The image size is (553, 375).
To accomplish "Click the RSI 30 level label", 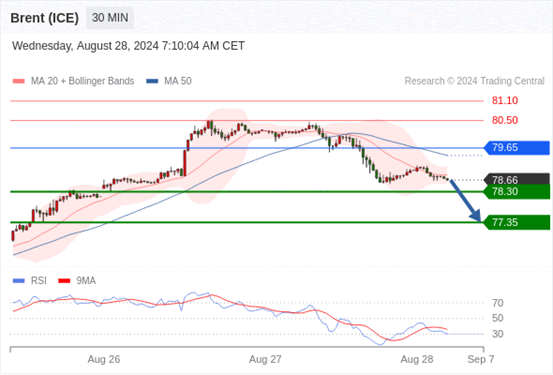I will coord(497,334).
